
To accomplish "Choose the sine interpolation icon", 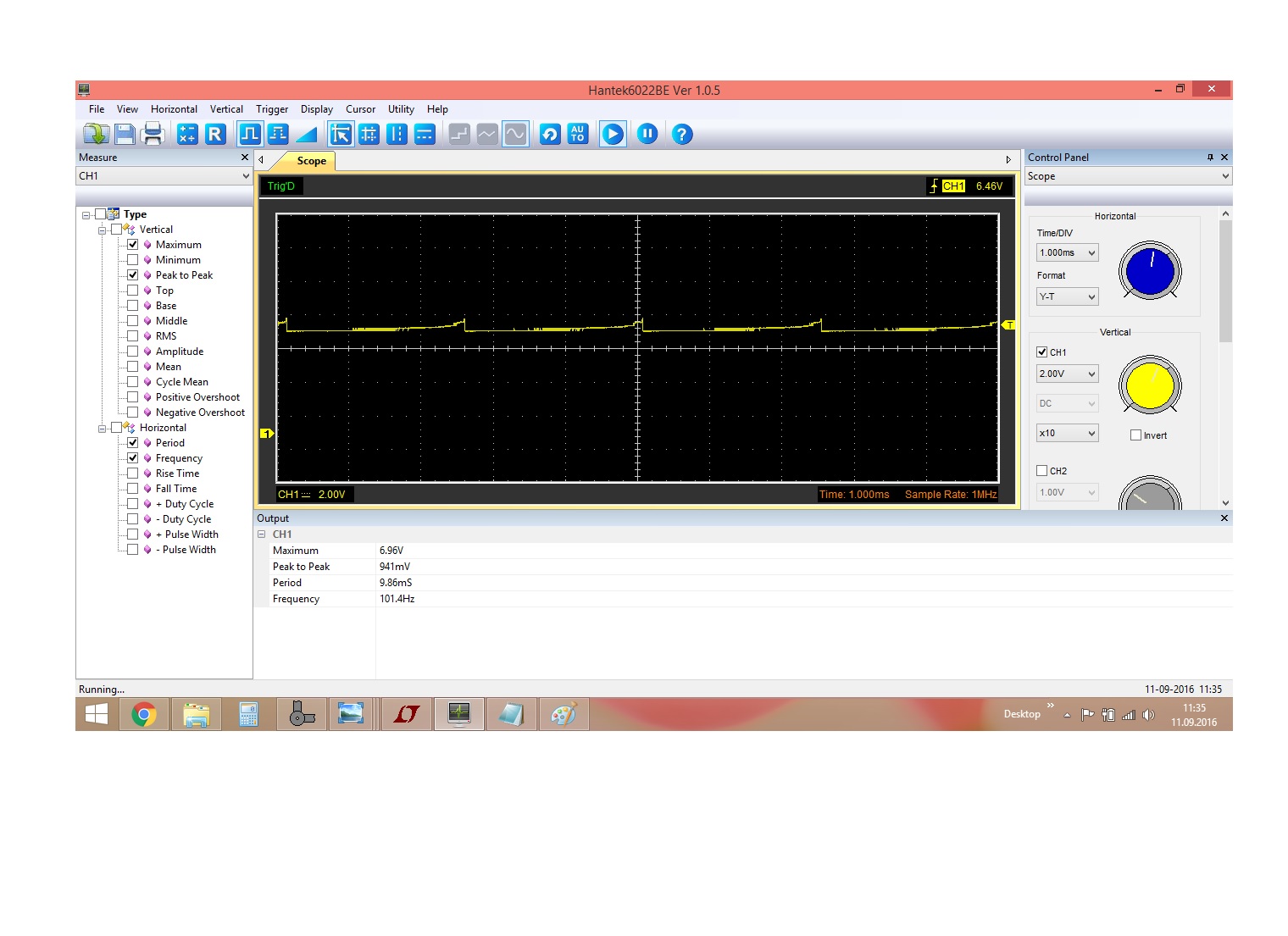I will tap(515, 134).
